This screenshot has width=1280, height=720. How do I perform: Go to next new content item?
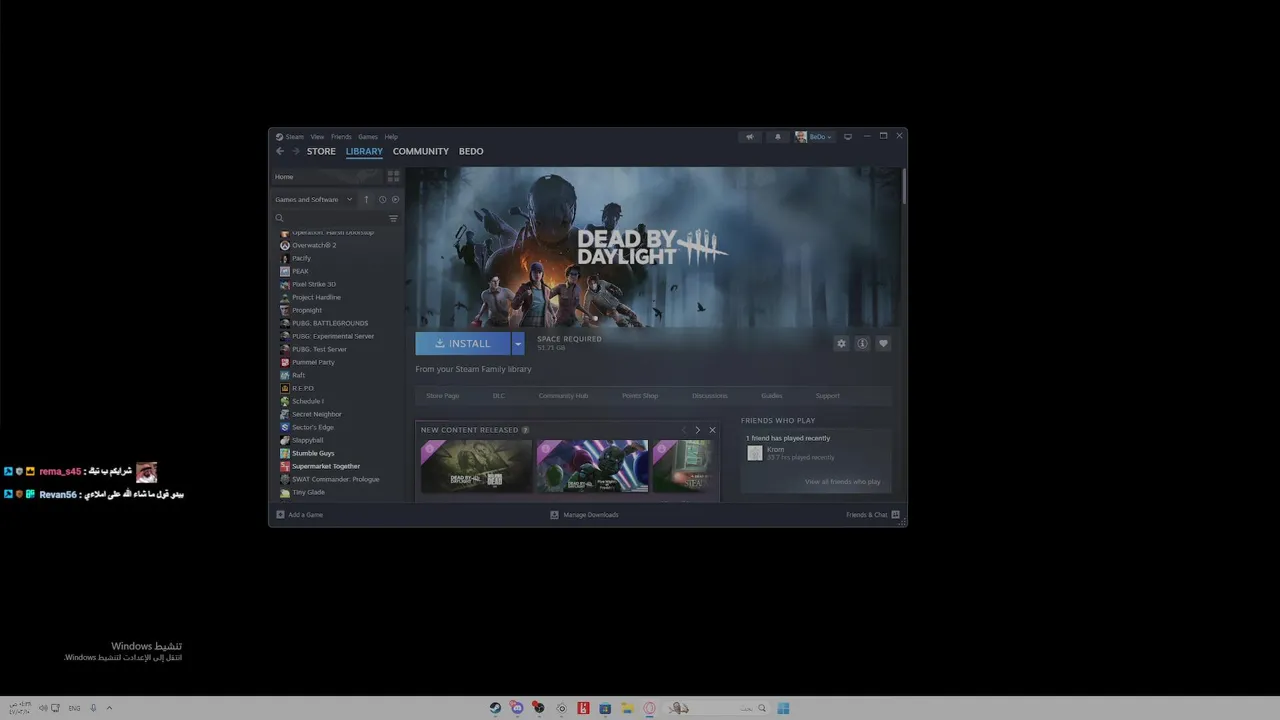coord(697,430)
